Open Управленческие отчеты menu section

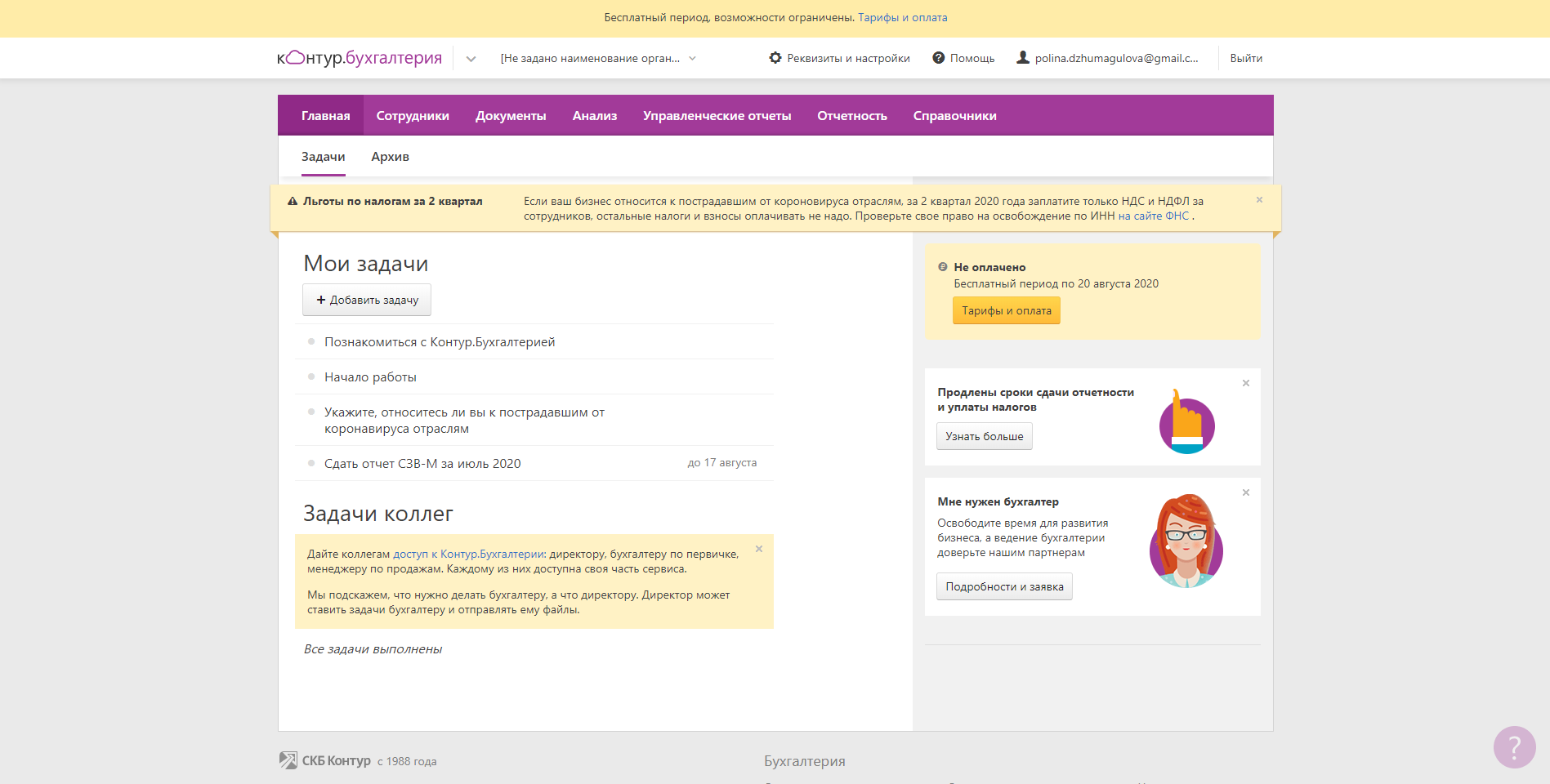pos(717,116)
